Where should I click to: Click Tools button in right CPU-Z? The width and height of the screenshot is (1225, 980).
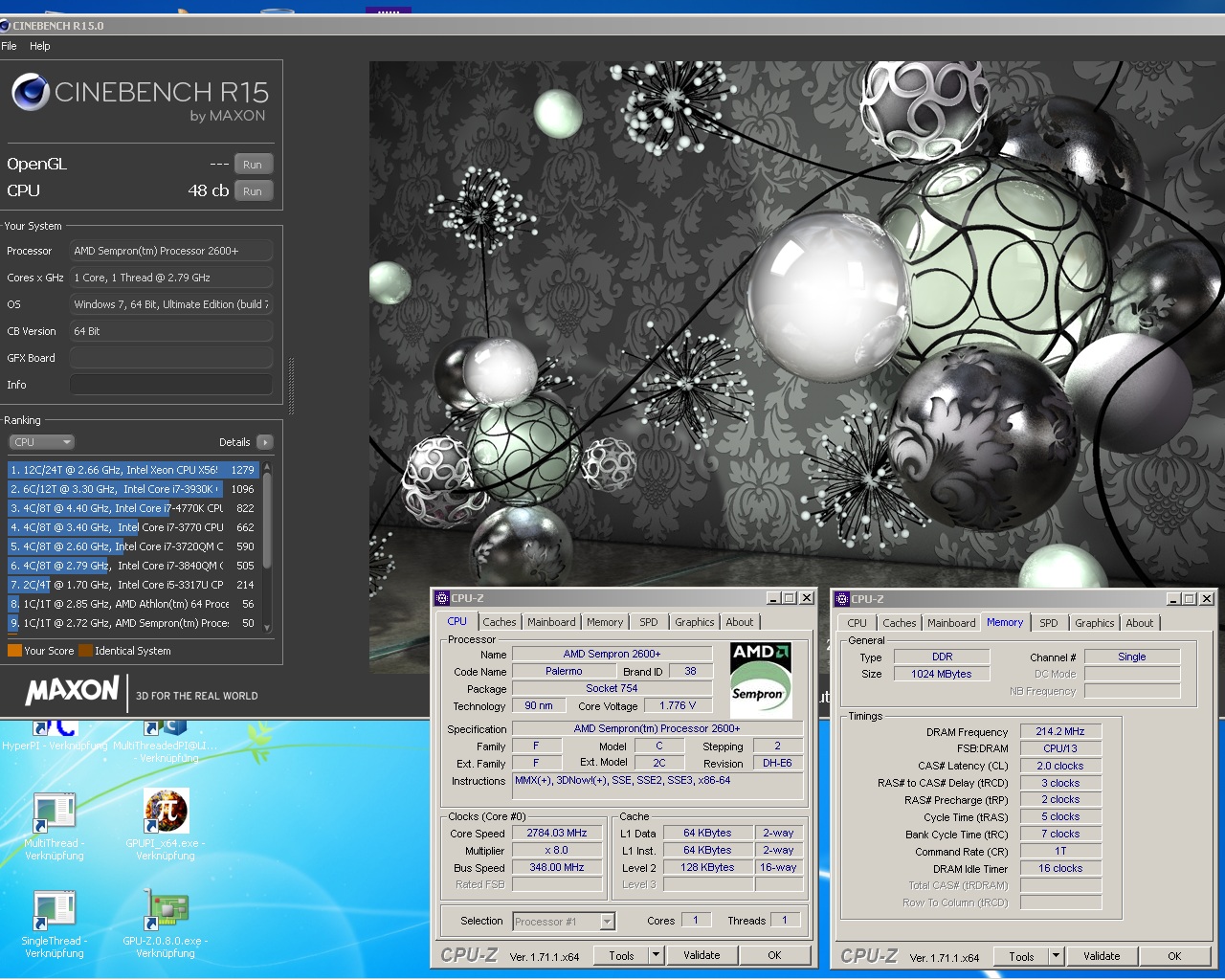coord(1021,956)
